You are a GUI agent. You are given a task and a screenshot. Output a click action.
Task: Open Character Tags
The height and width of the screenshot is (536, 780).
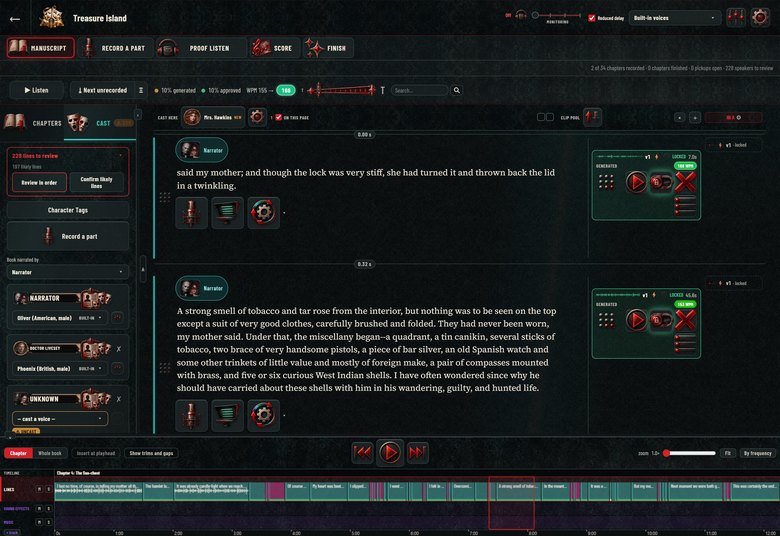pyautogui.click(x=68, y=210)
